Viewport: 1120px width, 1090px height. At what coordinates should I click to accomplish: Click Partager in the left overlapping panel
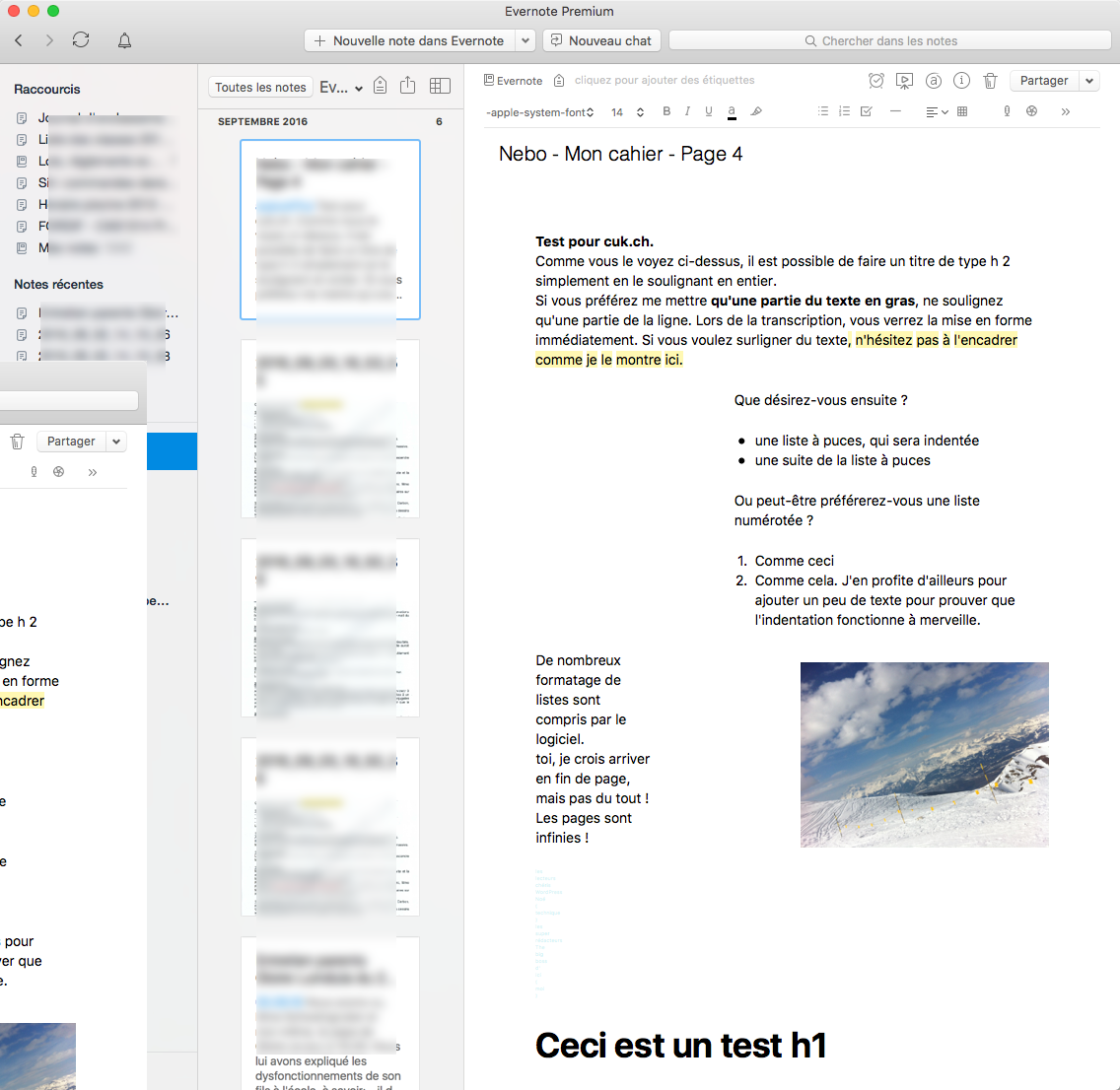coord(71,442)
